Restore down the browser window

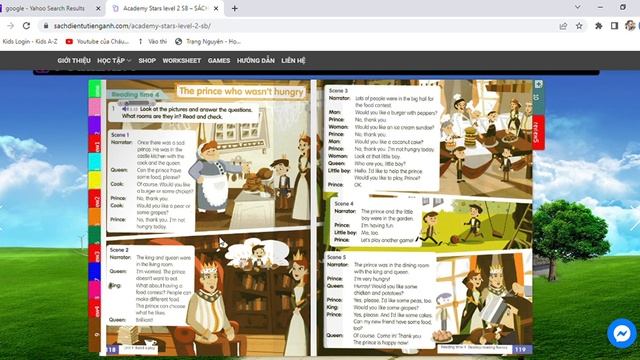[x=623, y=7]
